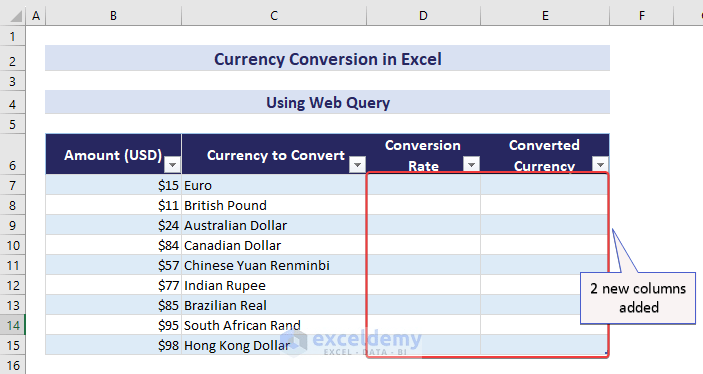Open the Currency to Convert filter dropdown

click(357, 165)
